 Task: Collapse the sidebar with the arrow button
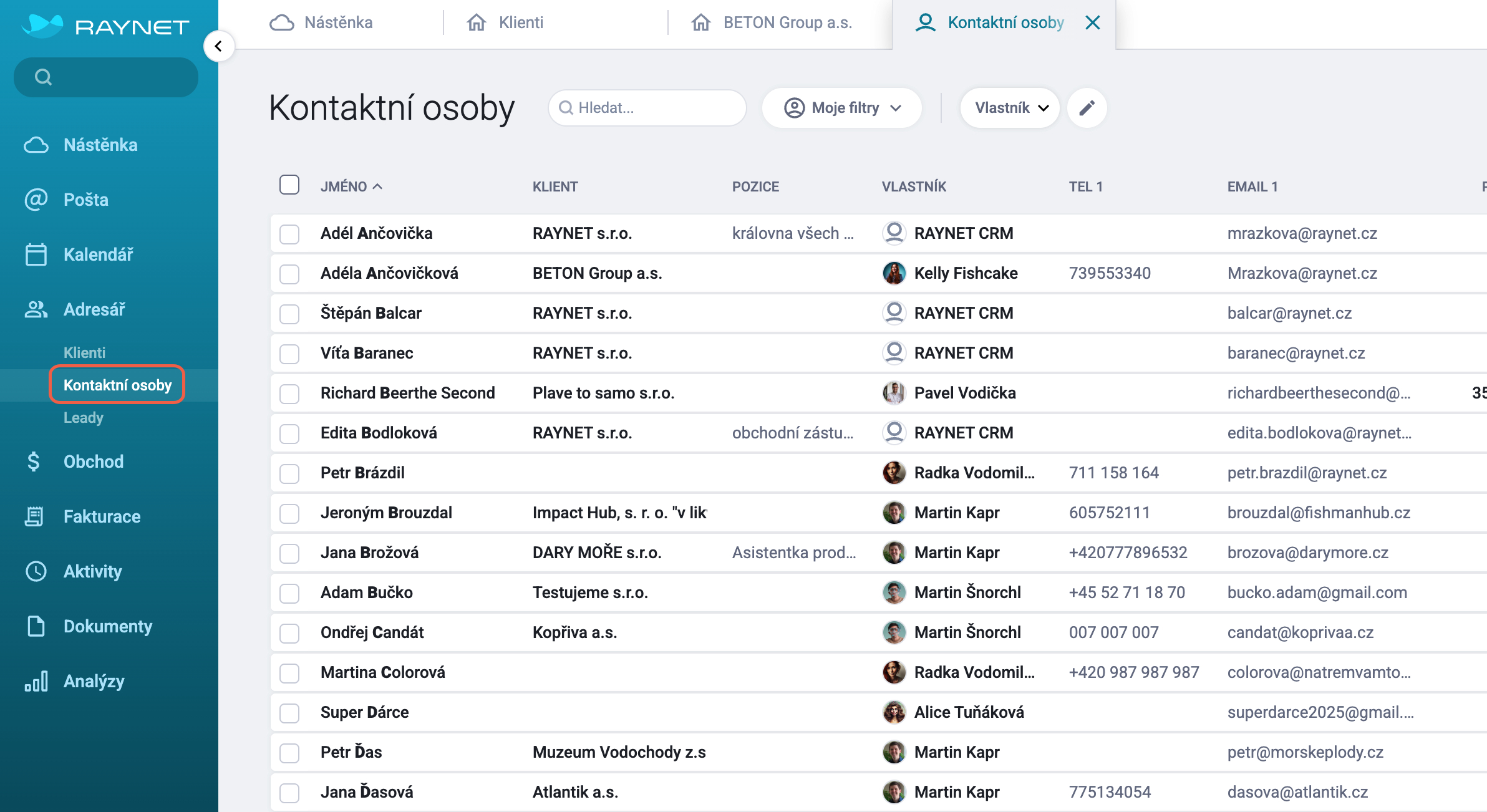pos(218,46)
